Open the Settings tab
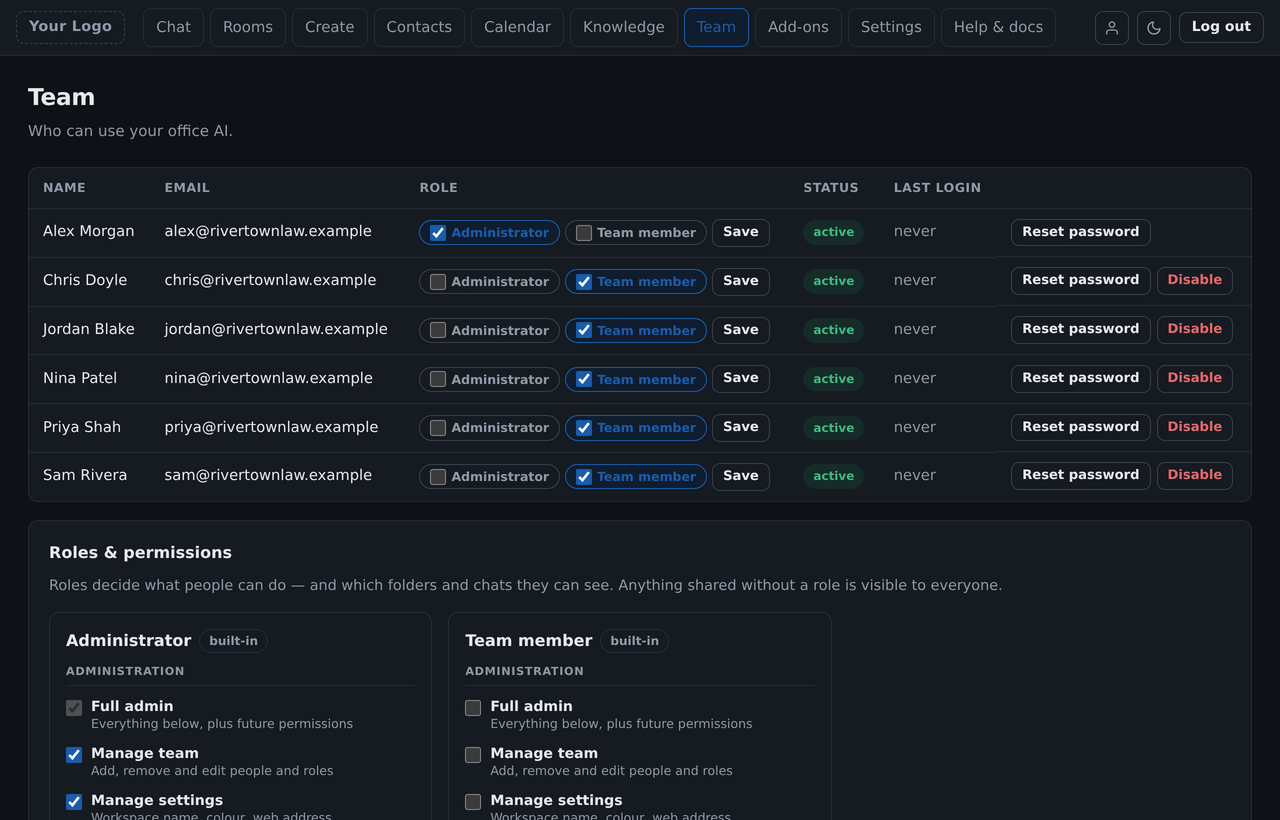 click(x=891, y=27)
